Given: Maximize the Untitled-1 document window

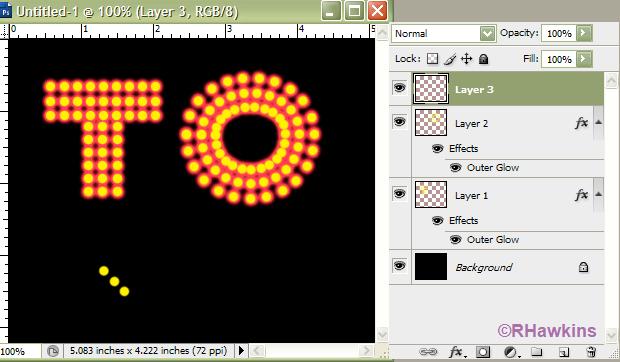Looking at the screenshot, I should [x=354, y=11].
